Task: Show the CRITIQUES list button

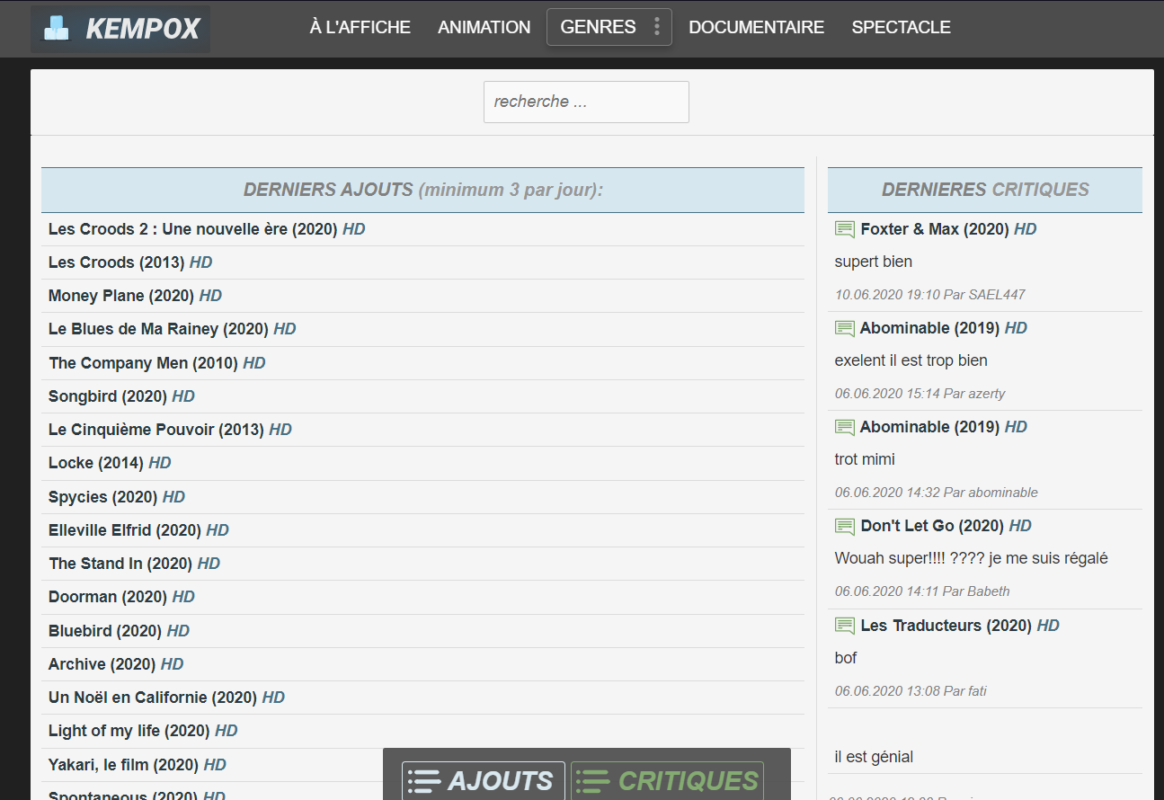Action: tap(667, 781)
